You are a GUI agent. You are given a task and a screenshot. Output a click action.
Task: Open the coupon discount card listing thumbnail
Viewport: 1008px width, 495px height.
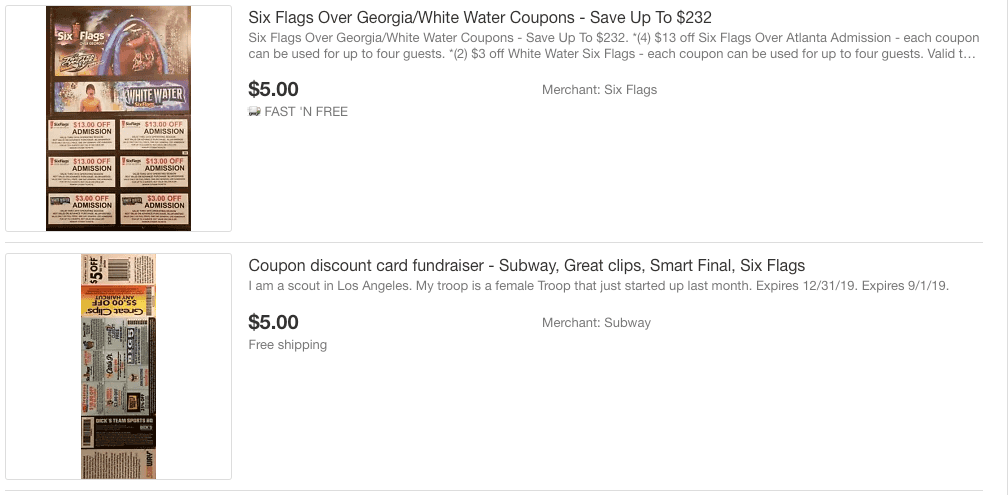point(118,366)
